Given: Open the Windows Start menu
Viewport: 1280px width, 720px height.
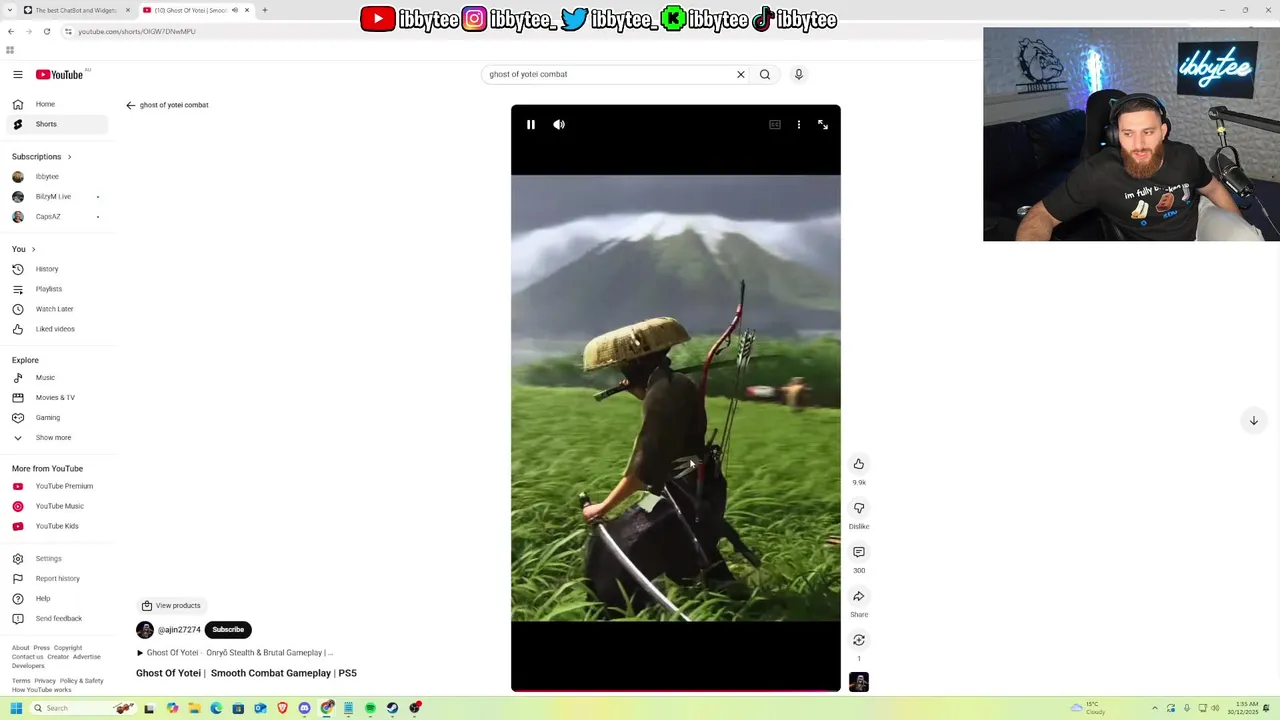Looking at the screenshot, I should pos(16,708).
